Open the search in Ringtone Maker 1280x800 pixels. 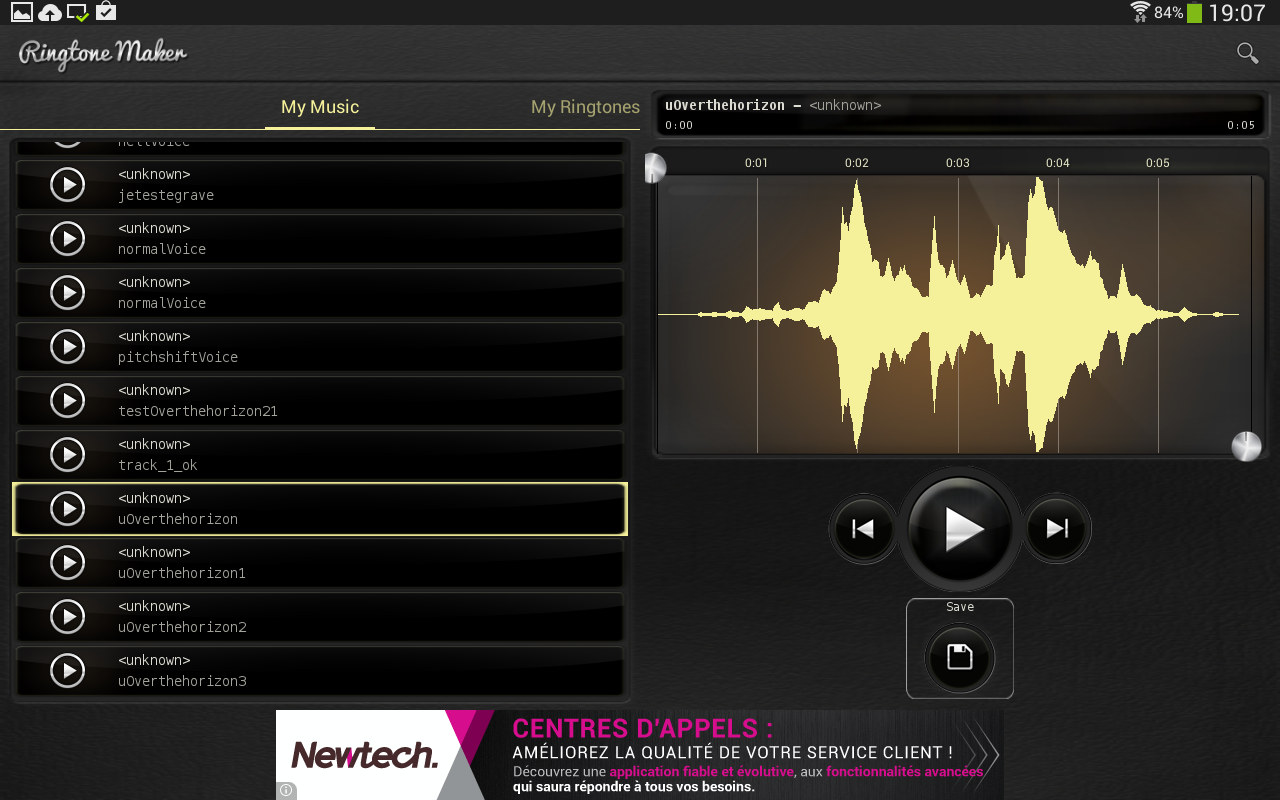coord(1246,52)
